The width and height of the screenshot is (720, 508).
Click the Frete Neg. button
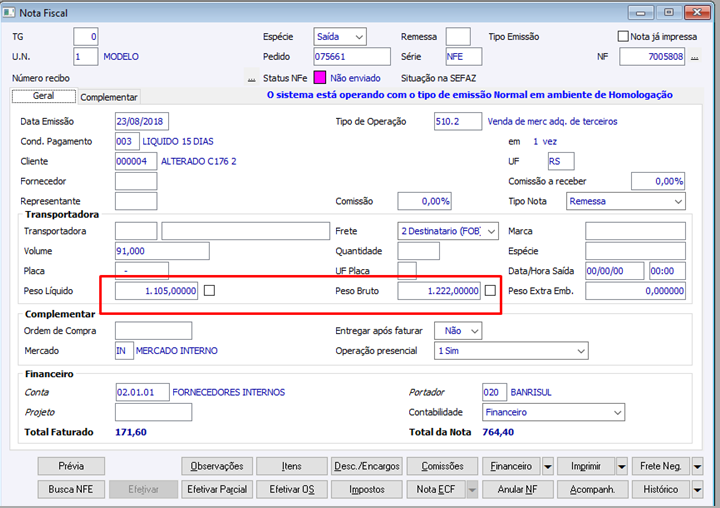[661, 466]
